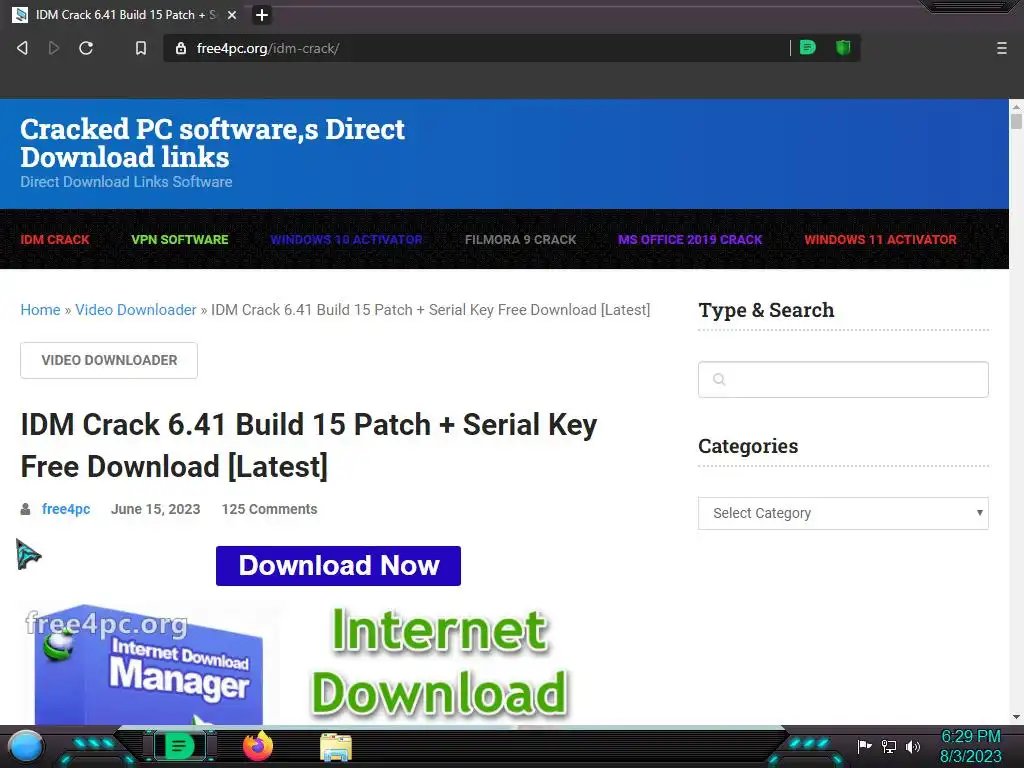Screen dimensions: 1024x768
Task: Click the clock showing 6:29 PM
Action: (x=971, y=746)
